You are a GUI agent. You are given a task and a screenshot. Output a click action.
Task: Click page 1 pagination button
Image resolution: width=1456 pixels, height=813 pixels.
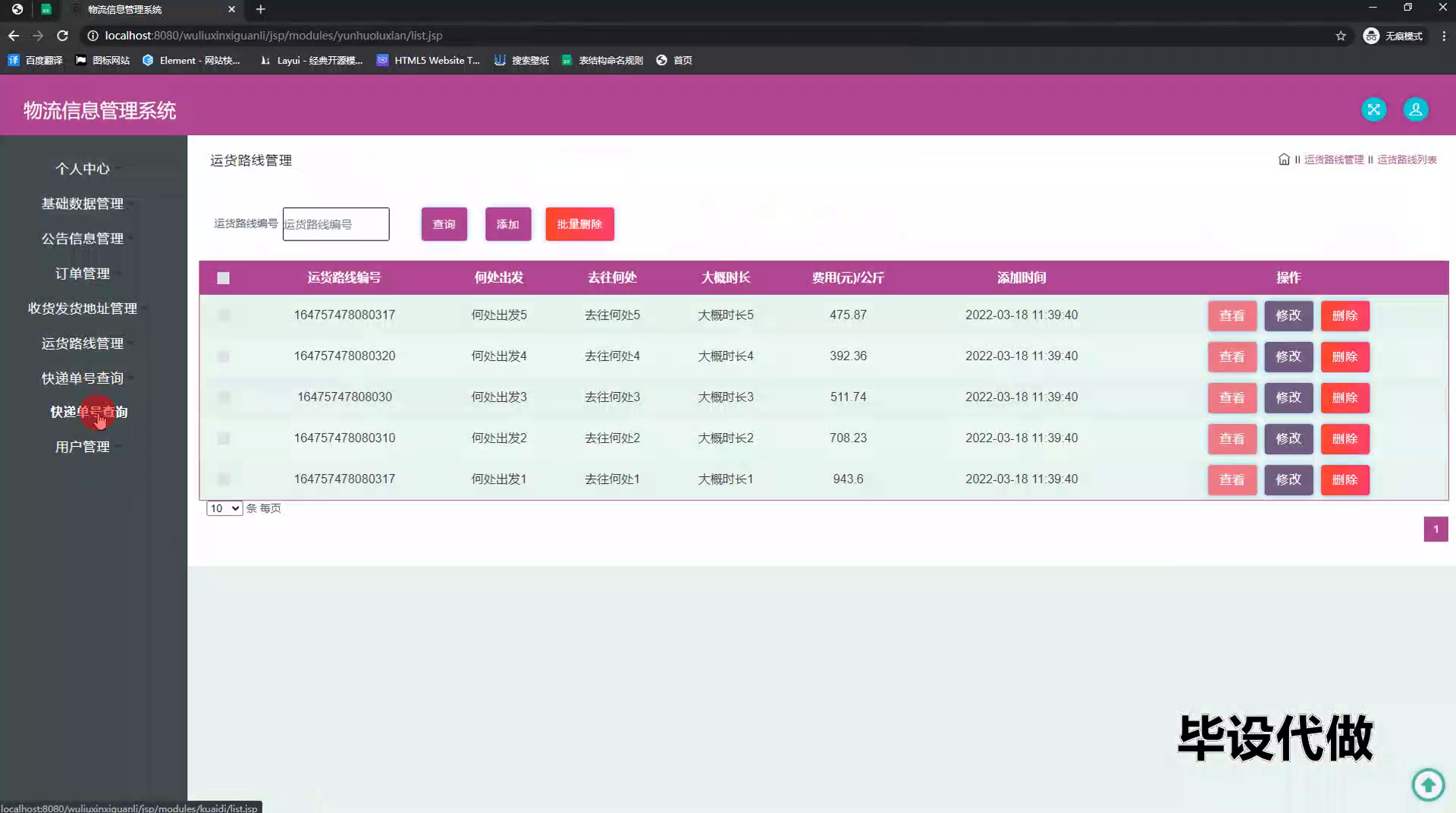point(1436,529)
